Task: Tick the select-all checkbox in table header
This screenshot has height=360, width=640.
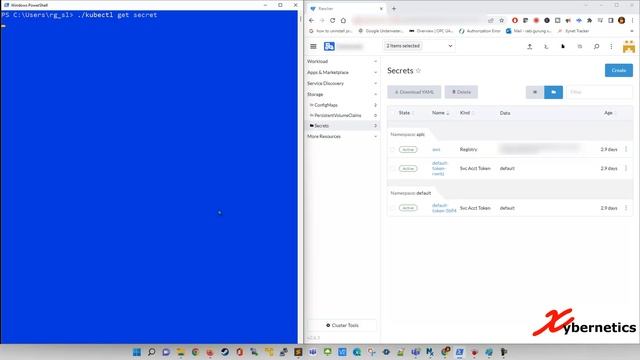Action: (x=393, y=113)
